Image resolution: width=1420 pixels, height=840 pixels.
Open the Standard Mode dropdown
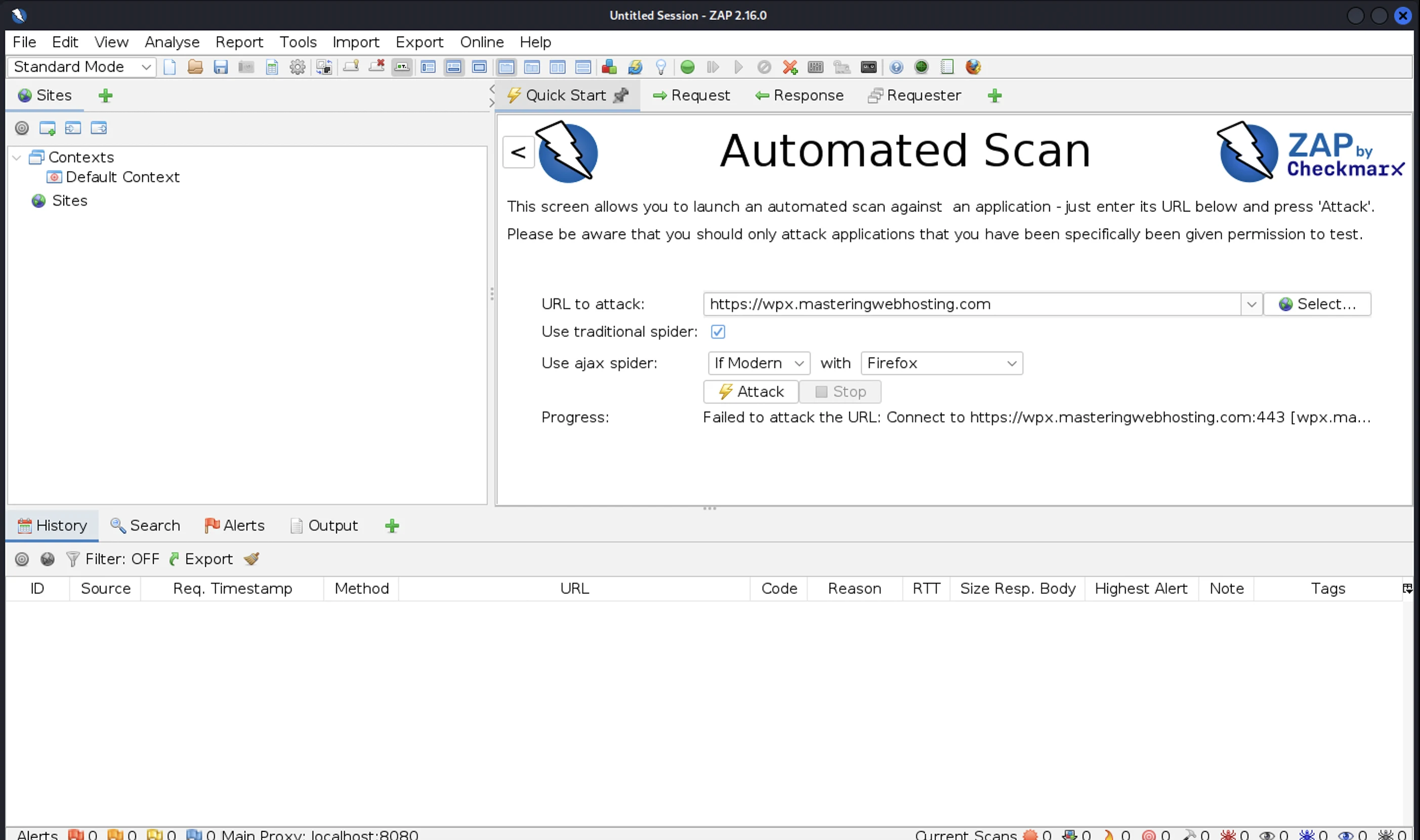(x=82, y=67)
